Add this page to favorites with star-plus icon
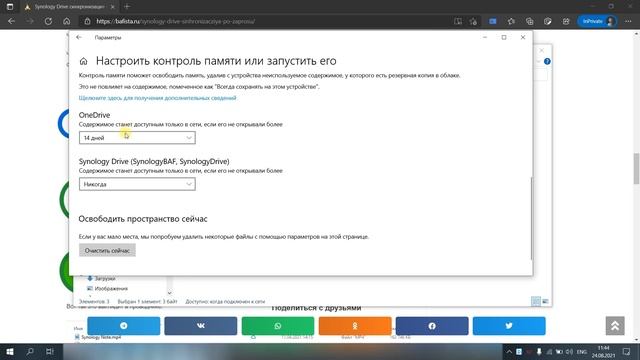Viewport: 640px width, 360px height. coord(473,21)
